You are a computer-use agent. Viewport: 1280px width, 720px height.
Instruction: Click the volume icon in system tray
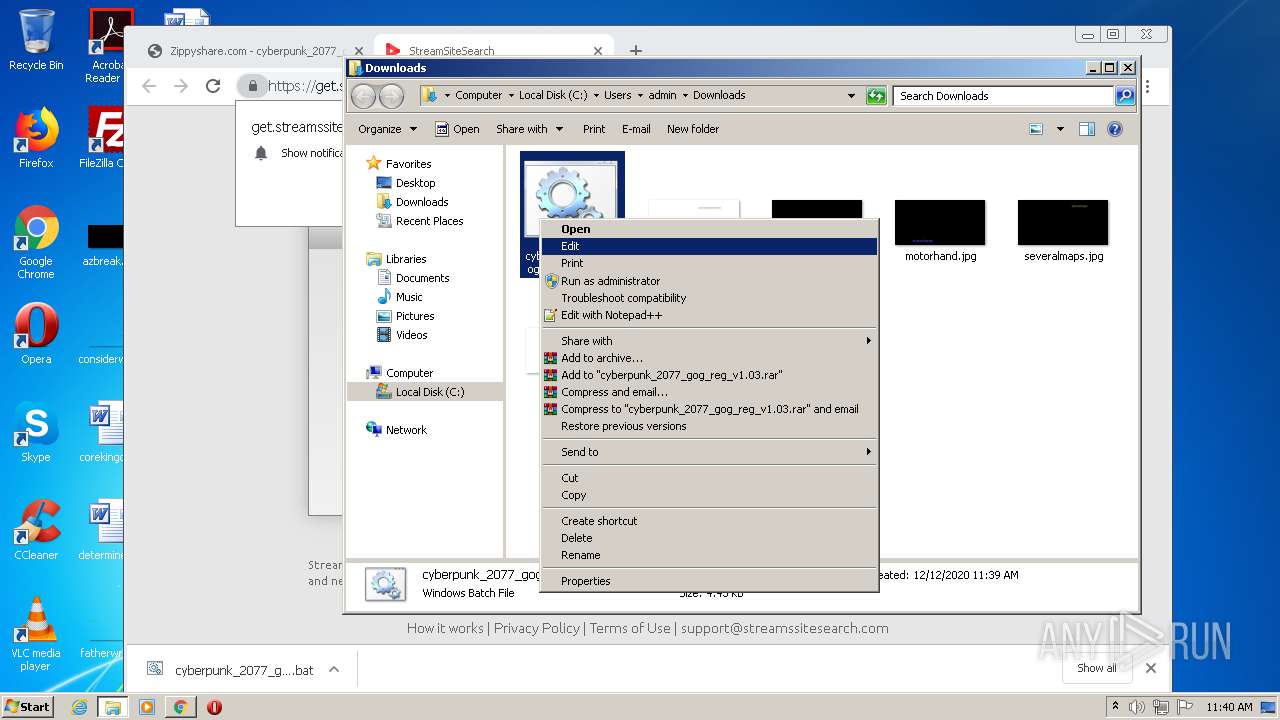pyautogui.click(x=1137, y=707)
